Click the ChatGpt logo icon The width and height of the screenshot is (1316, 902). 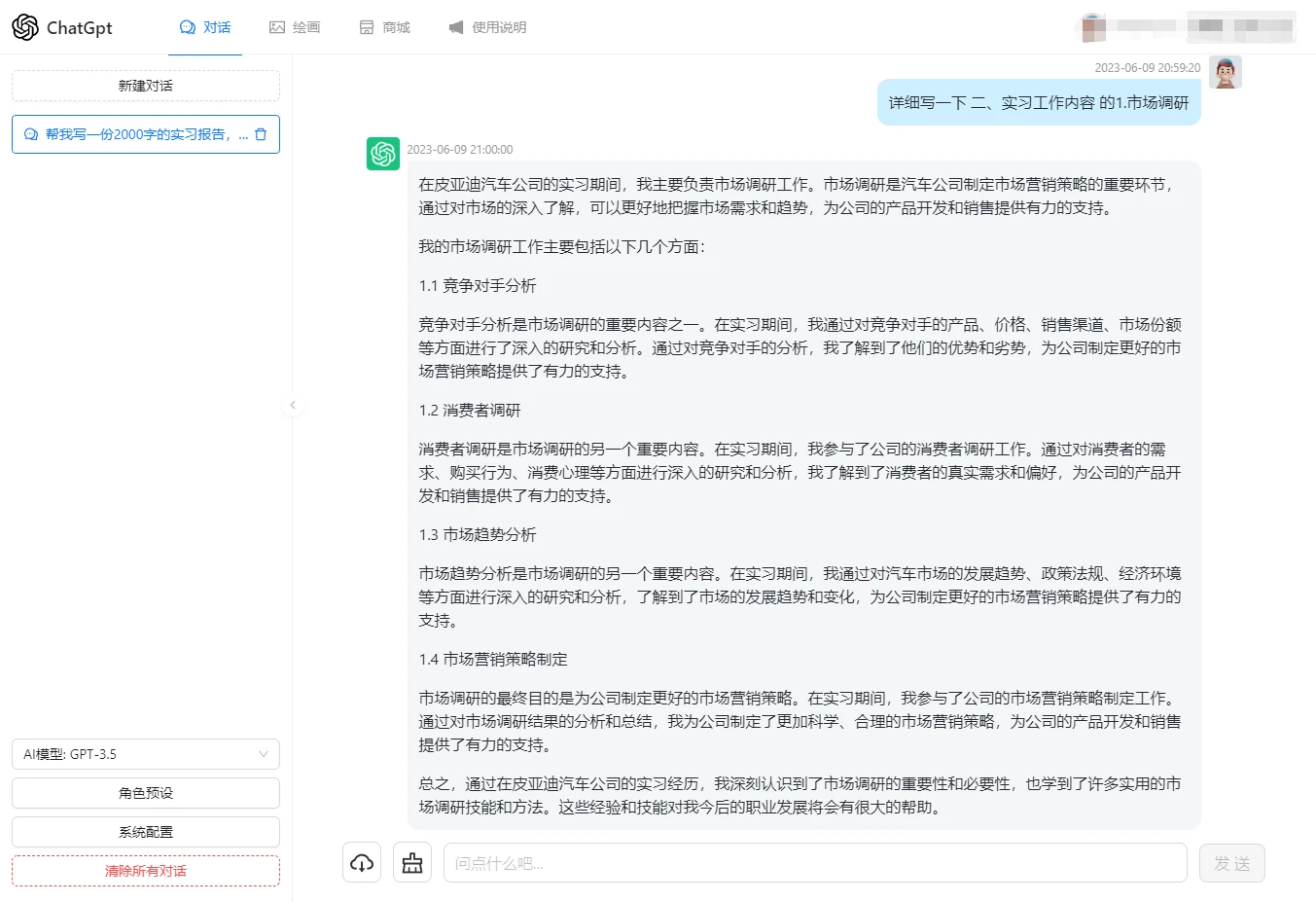(x=25, y=27)
